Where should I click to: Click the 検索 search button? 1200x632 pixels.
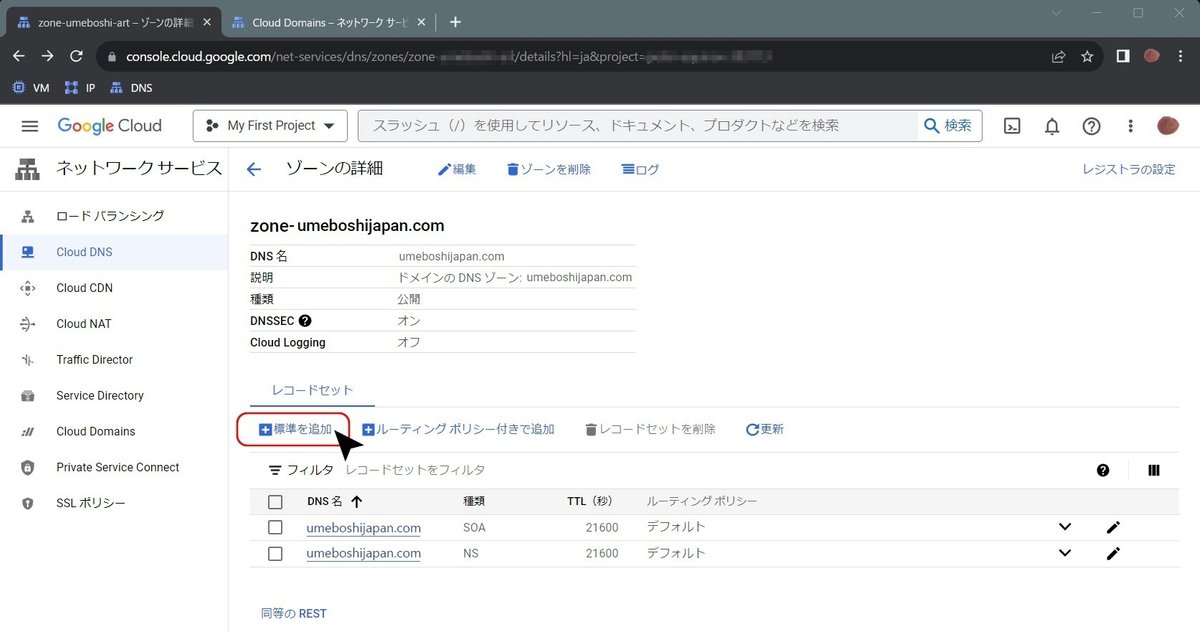(x=948, y=126)
